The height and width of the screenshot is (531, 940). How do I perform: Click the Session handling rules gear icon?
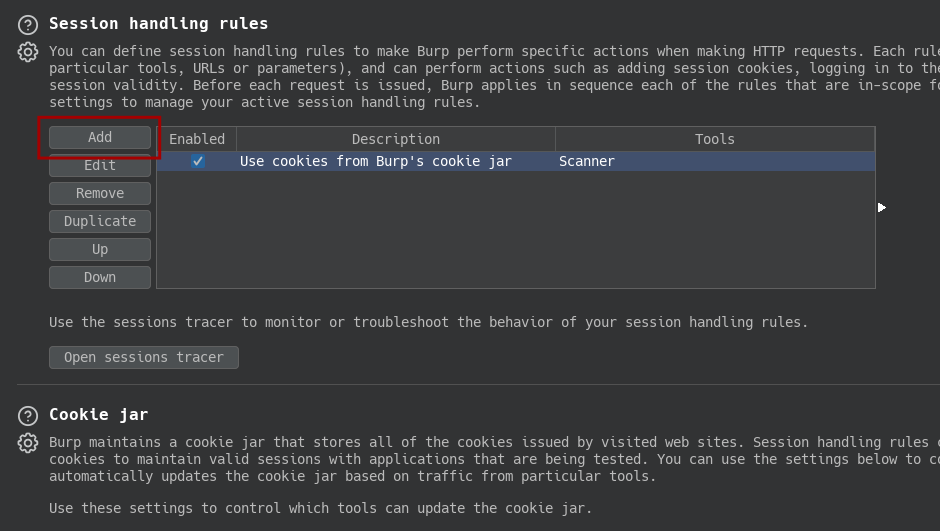[x=28, y=52]
